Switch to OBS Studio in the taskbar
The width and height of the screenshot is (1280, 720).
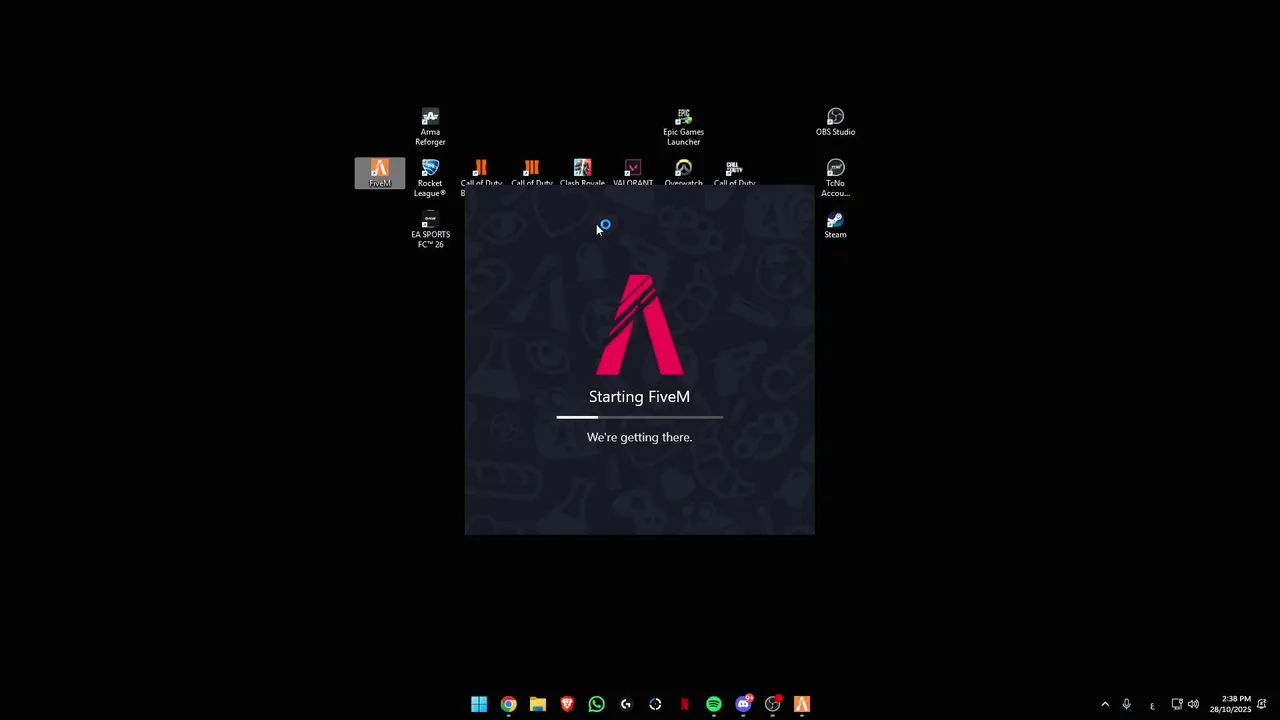(772, 704)
